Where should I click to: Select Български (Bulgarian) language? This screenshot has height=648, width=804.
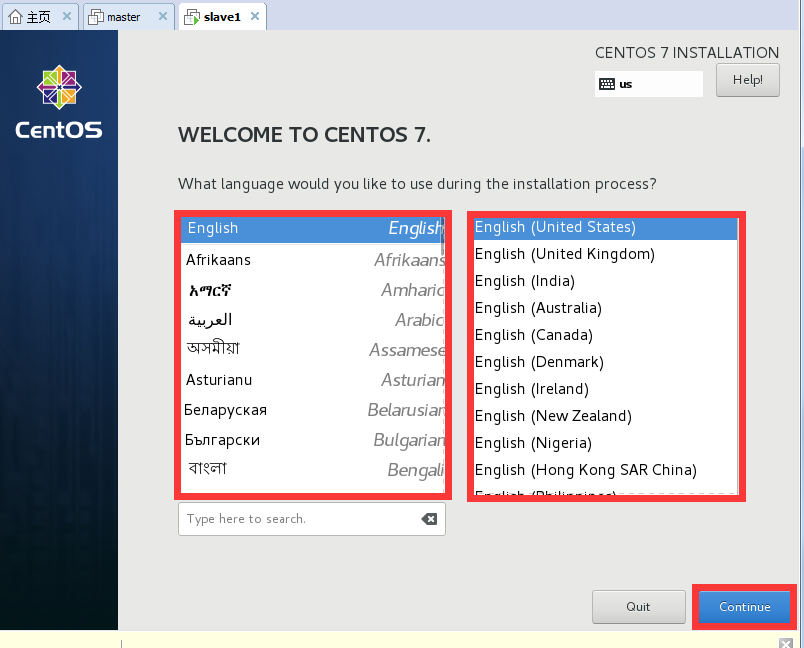coord(312,440)
